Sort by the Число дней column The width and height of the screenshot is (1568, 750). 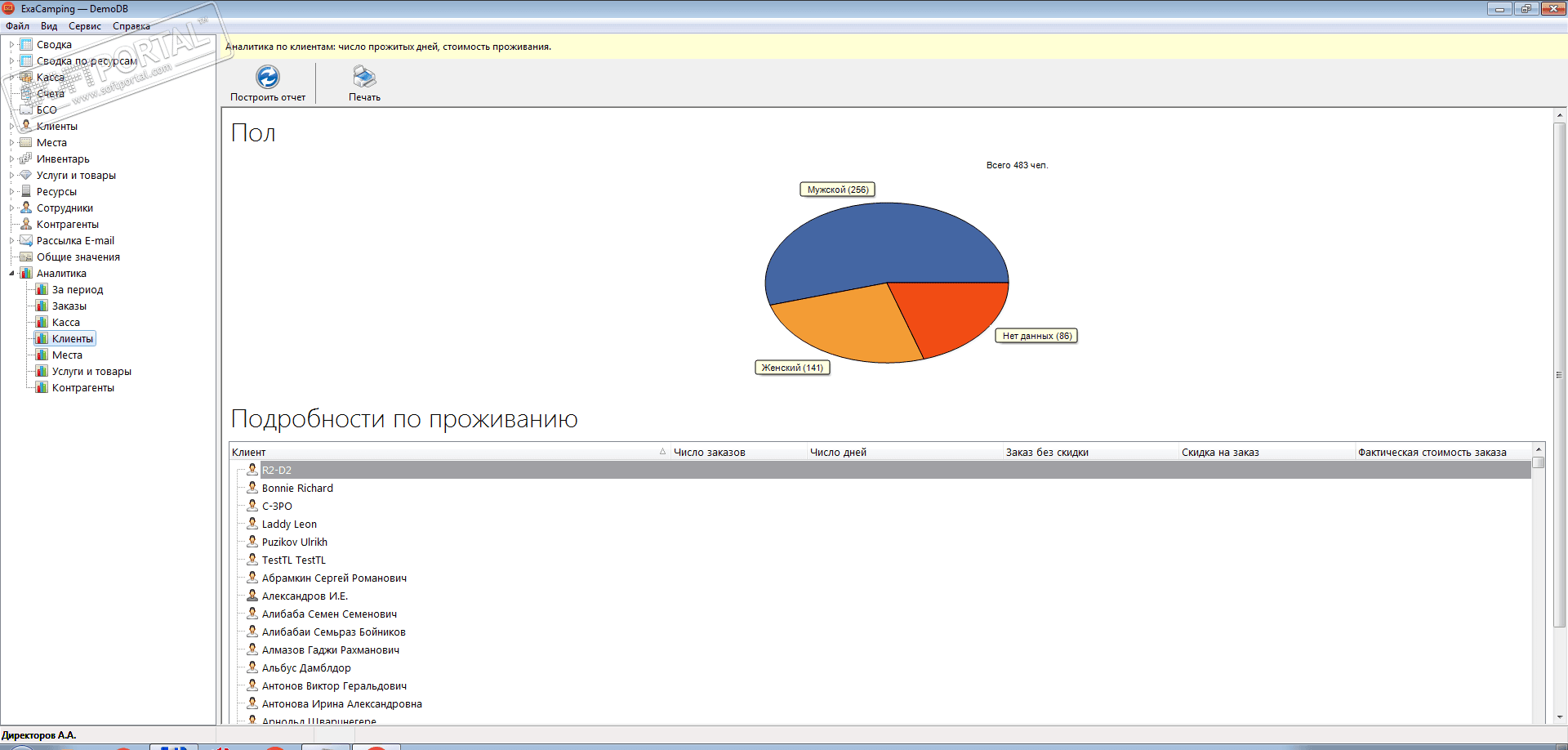(905, 452)
